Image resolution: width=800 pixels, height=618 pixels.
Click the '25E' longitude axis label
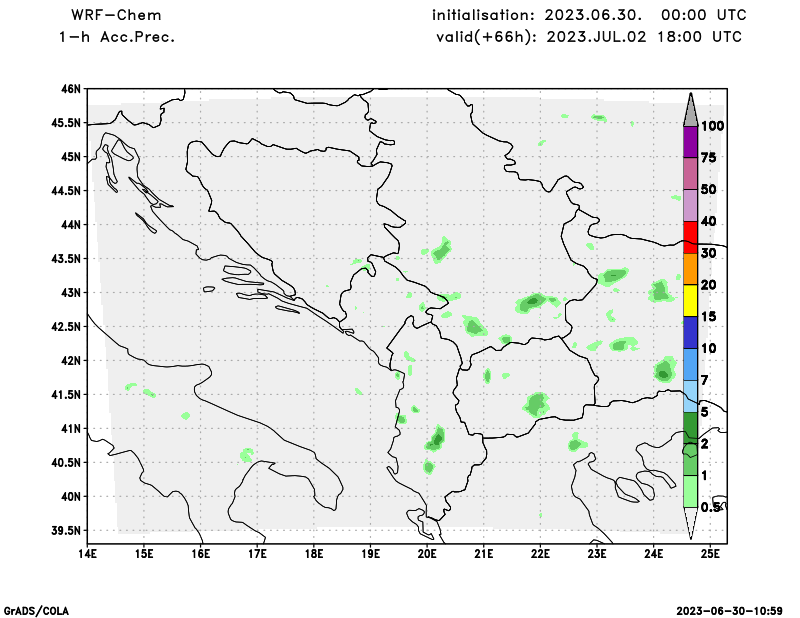tap(710, 554)
